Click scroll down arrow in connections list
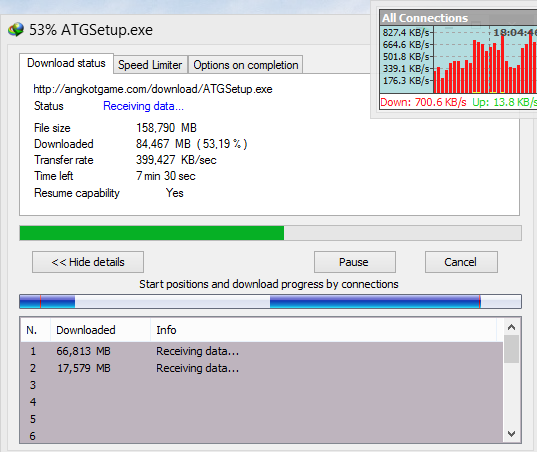This screenshot has width=537, height=452. tap(511, 434)
